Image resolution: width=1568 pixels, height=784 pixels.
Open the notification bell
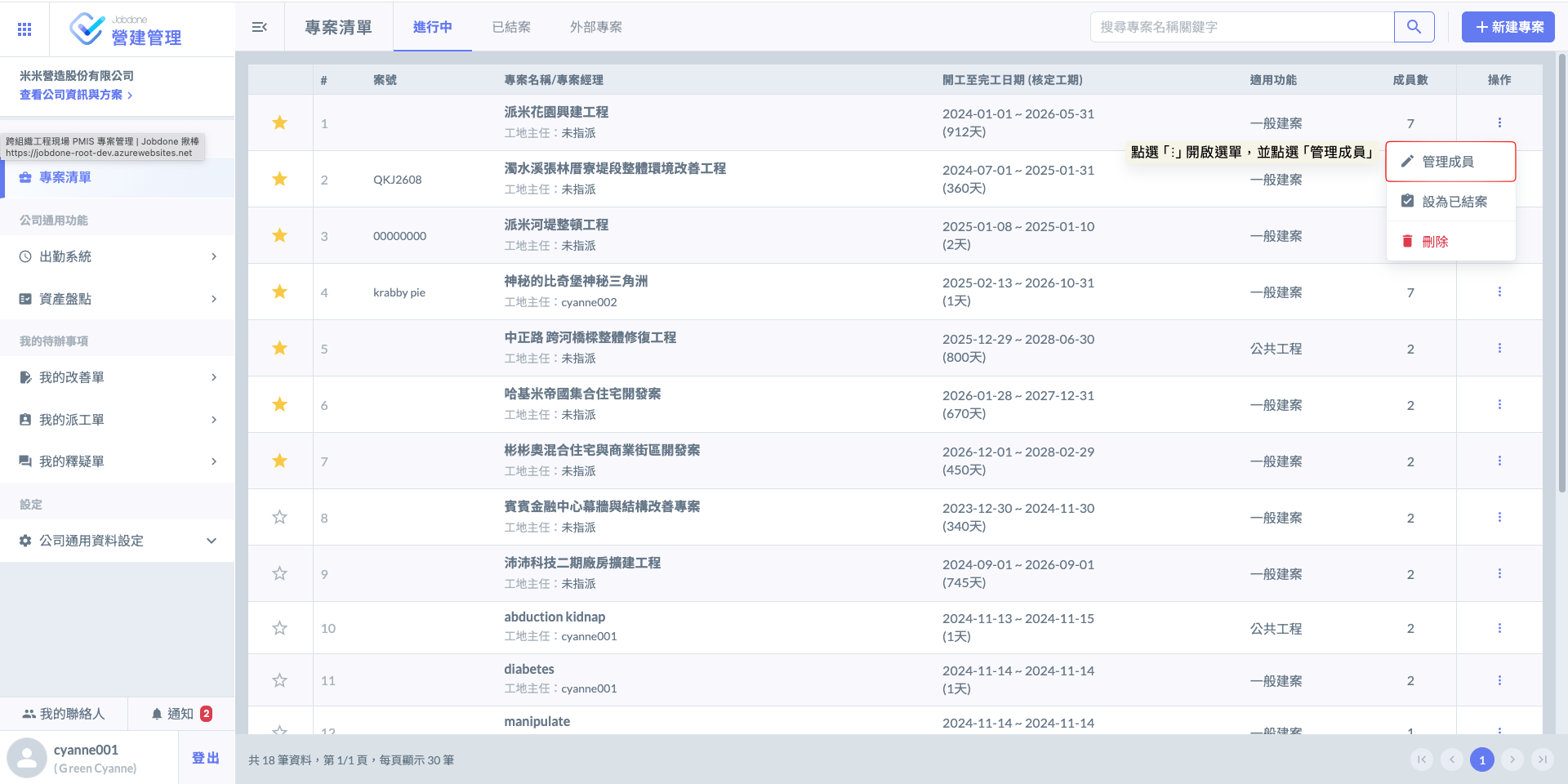click(x=158, y=714)
